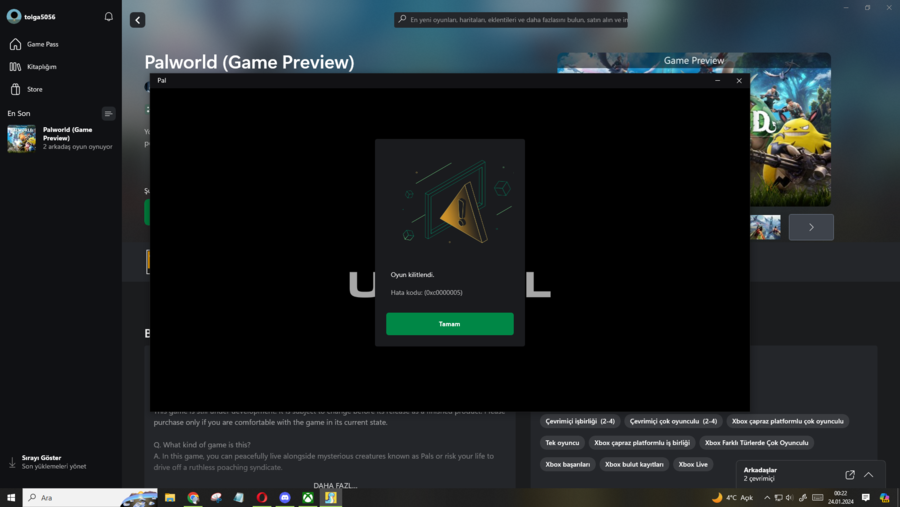Open Kitaplığım library in sidebar
Image resolution: width=900 pixels, height=507 pixels.
tap(34, 67)
